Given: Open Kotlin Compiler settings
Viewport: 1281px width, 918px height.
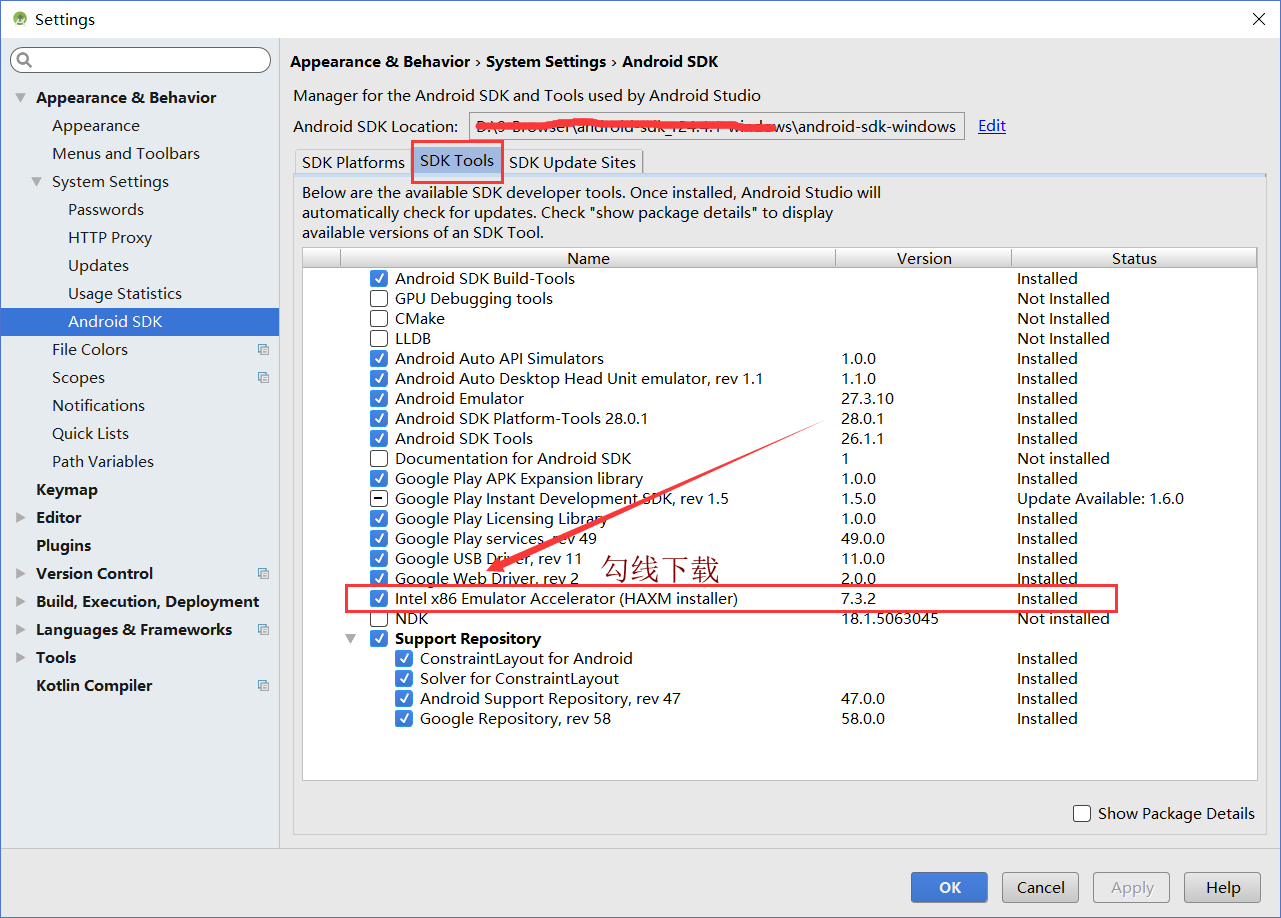Looking at the screenshot, I should (x=94, y=686).
